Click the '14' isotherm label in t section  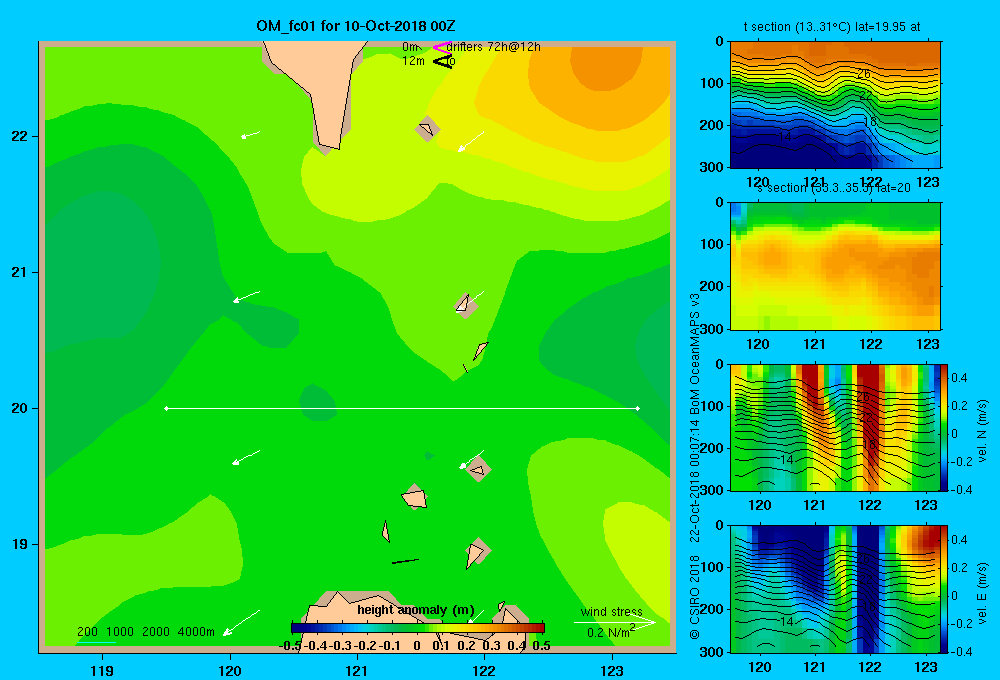click(x=784, y=137)
